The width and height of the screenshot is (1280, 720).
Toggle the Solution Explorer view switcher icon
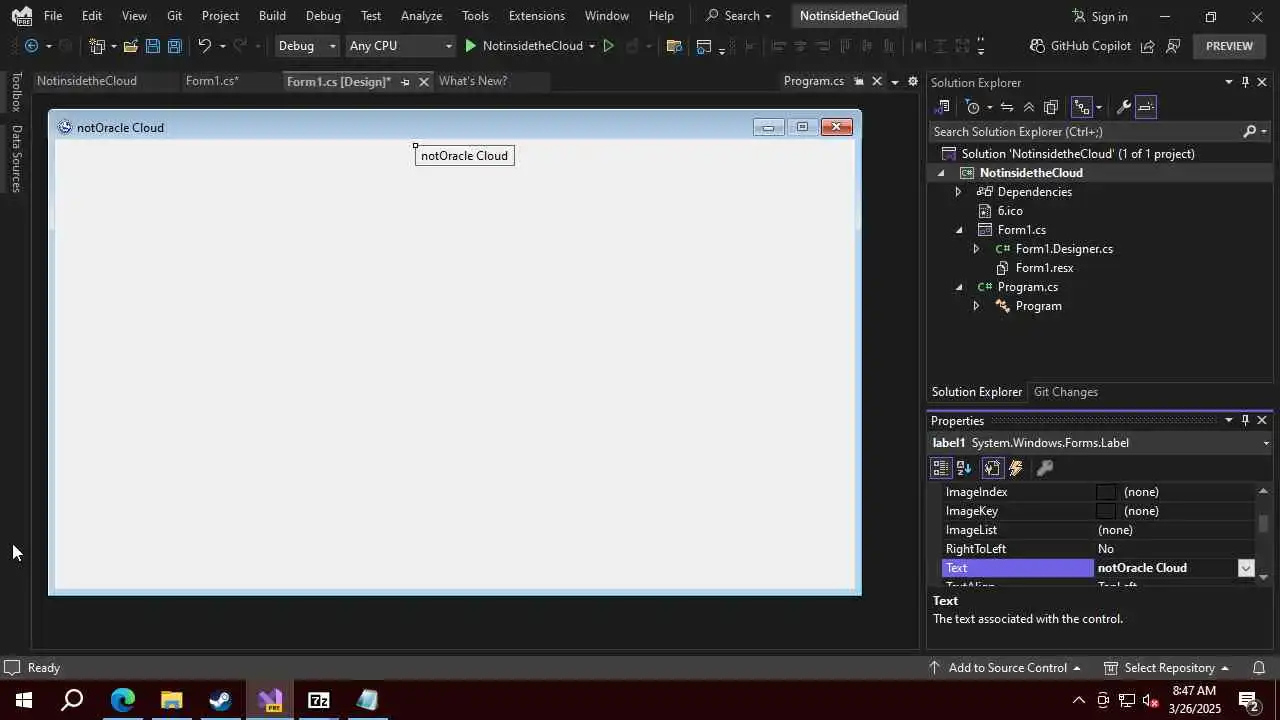click(942, 107)
